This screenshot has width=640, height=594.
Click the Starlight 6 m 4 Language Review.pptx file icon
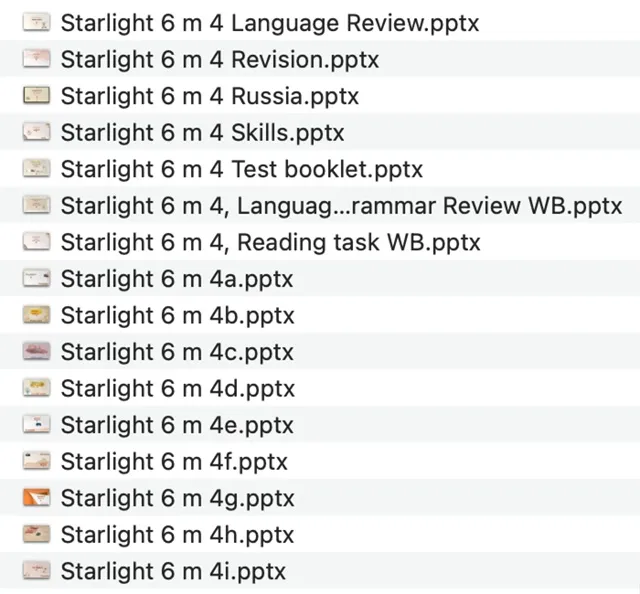(37, 23)
